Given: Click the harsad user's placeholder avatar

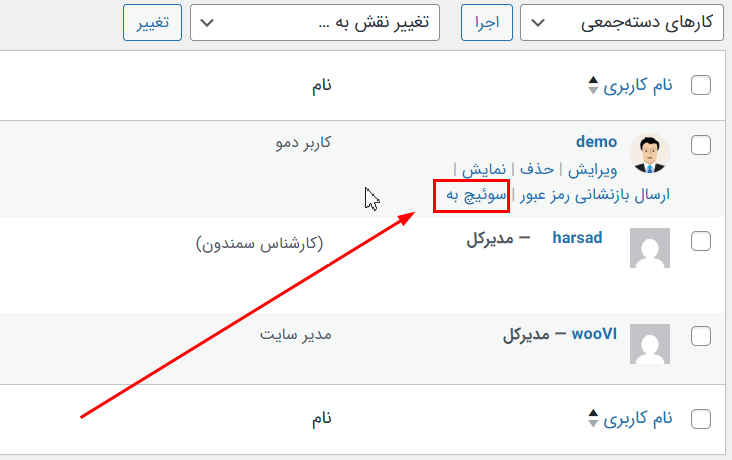Looking at the screenshot, I should (x=650, y=248).
